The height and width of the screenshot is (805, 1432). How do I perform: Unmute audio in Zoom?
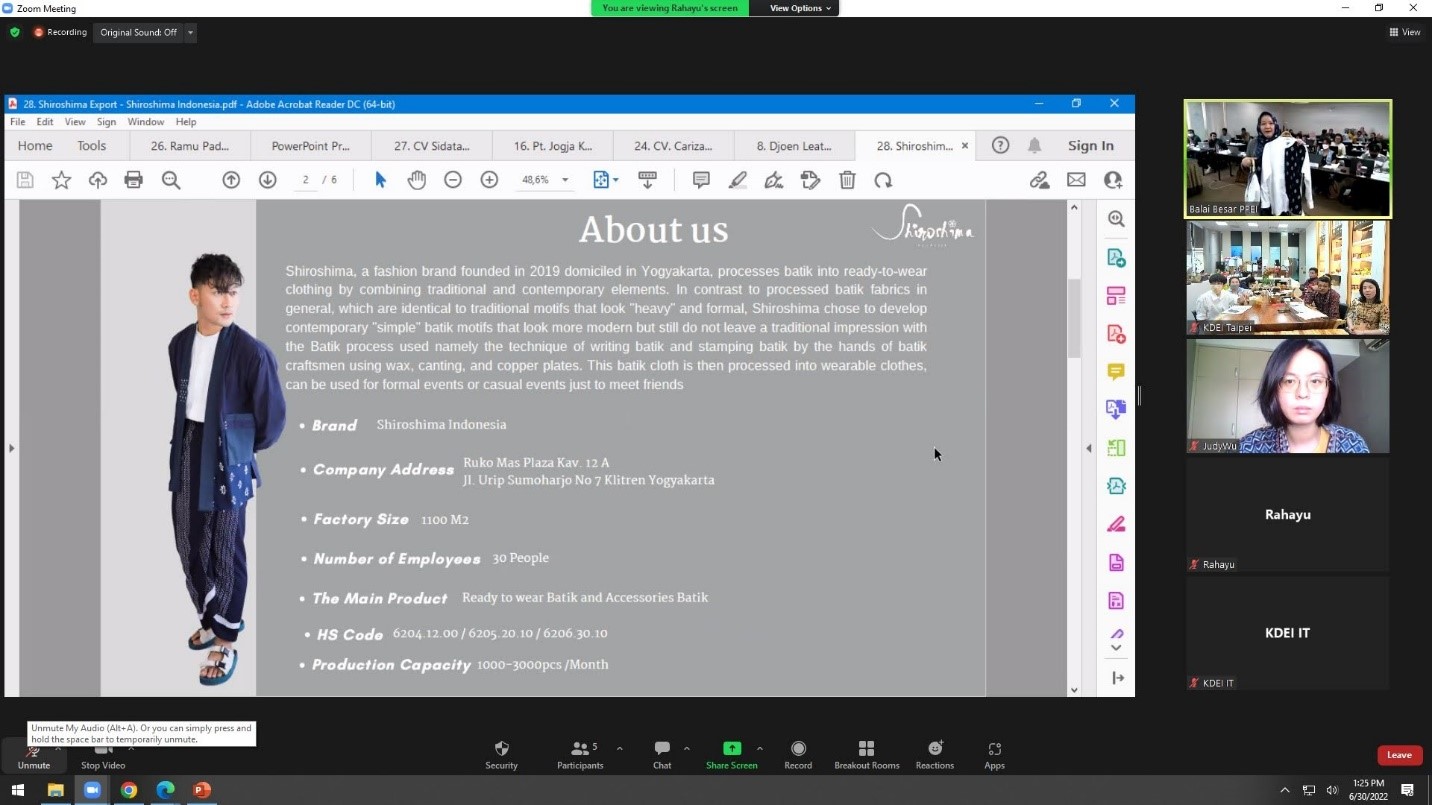point(33,756)
